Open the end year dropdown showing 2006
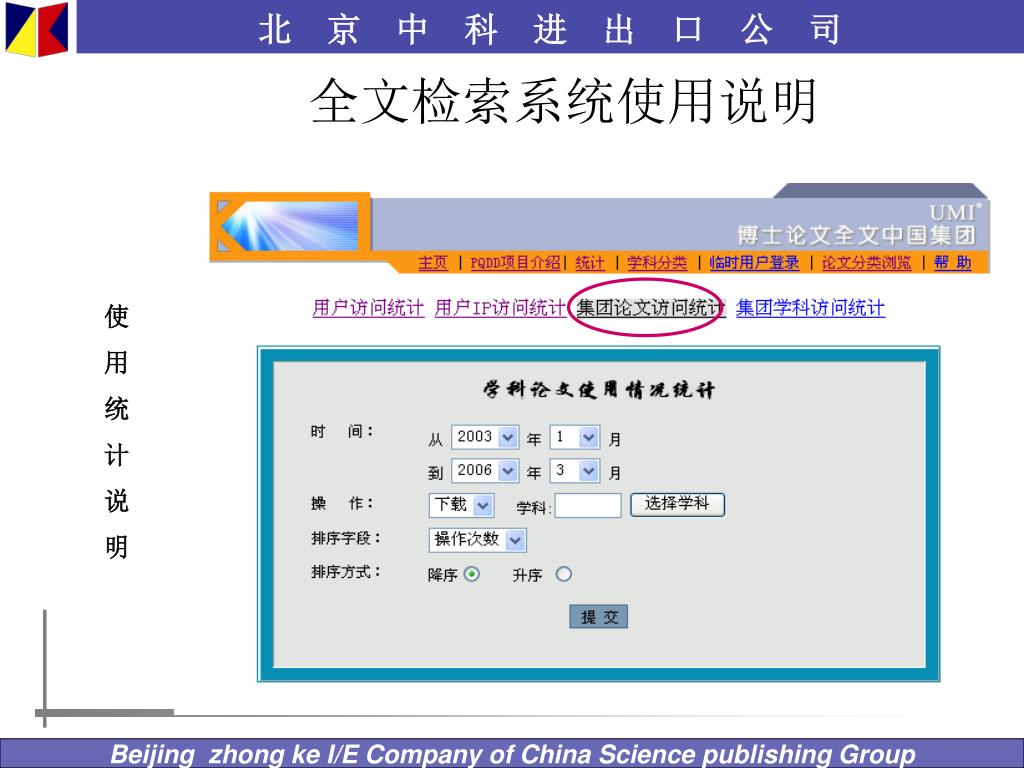Screen dimensions: 1024x768 (x=485, y=471)
